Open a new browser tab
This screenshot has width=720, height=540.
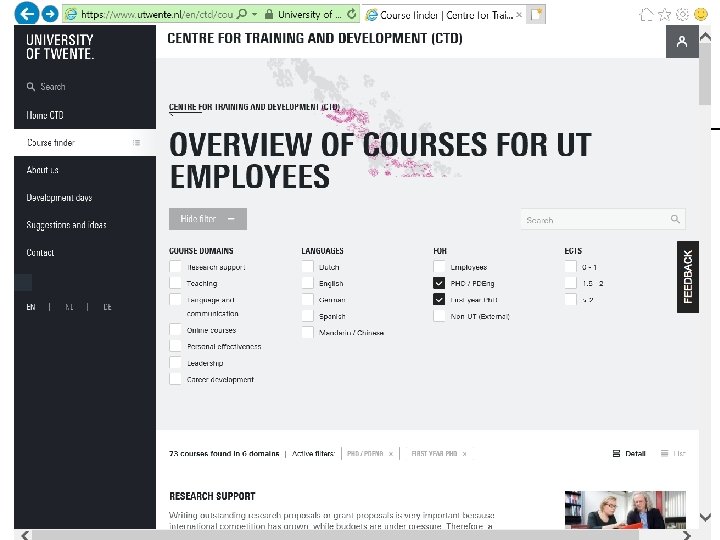coord(535,15)
